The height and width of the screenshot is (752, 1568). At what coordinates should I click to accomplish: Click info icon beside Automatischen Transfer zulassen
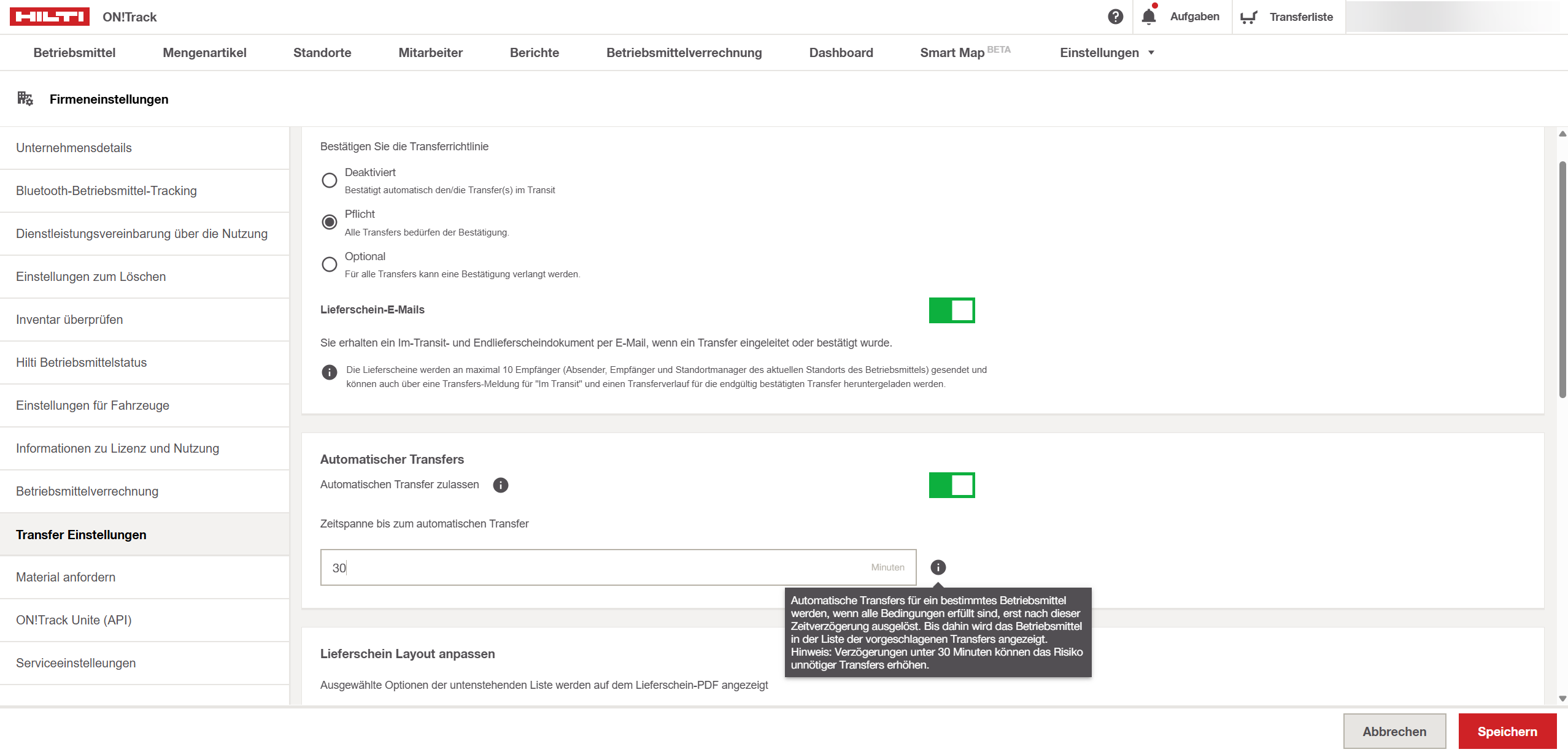(x=500, y=485)
